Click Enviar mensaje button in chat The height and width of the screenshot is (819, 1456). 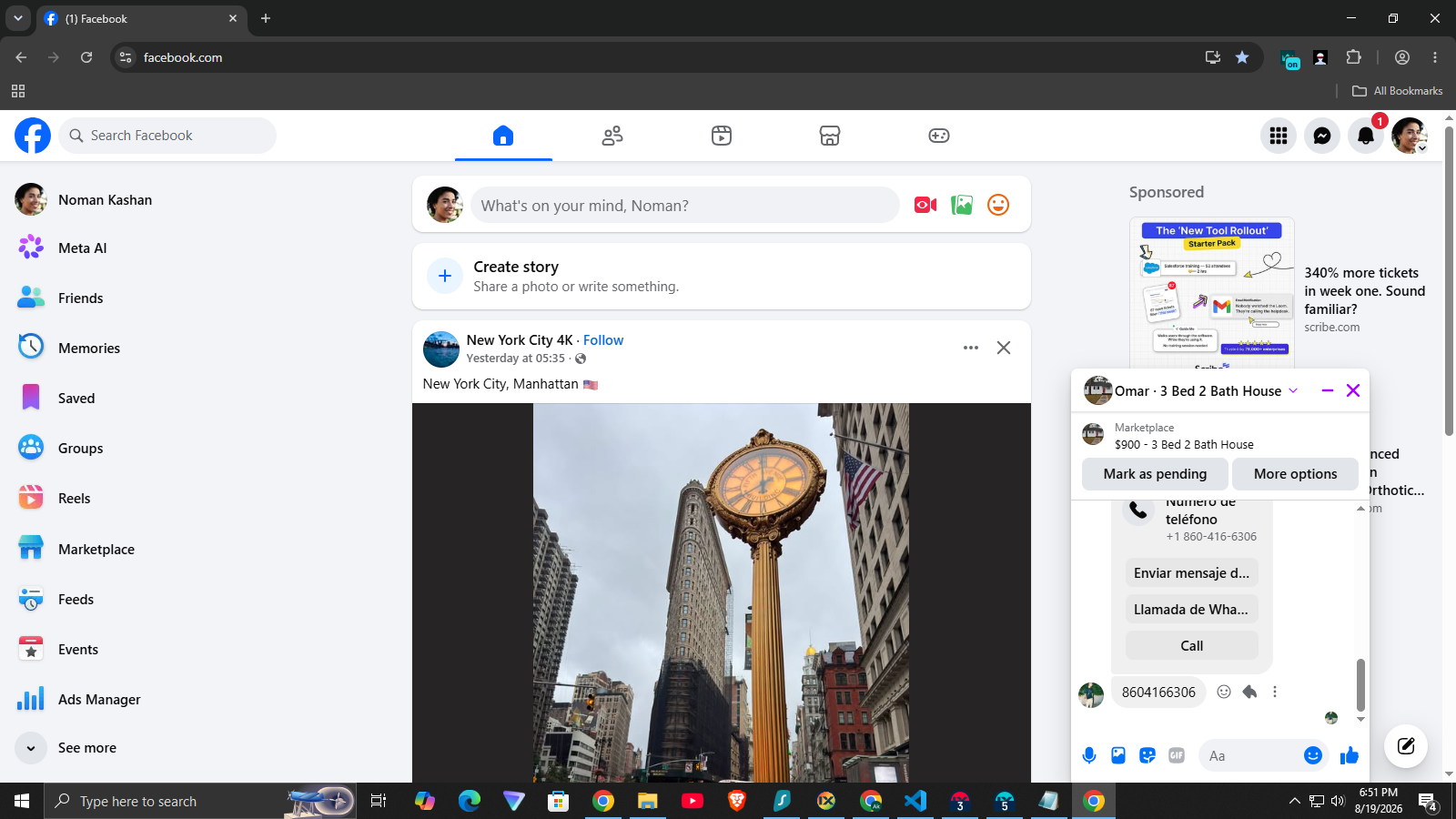pyautogui.click(x=1192, y=572)
